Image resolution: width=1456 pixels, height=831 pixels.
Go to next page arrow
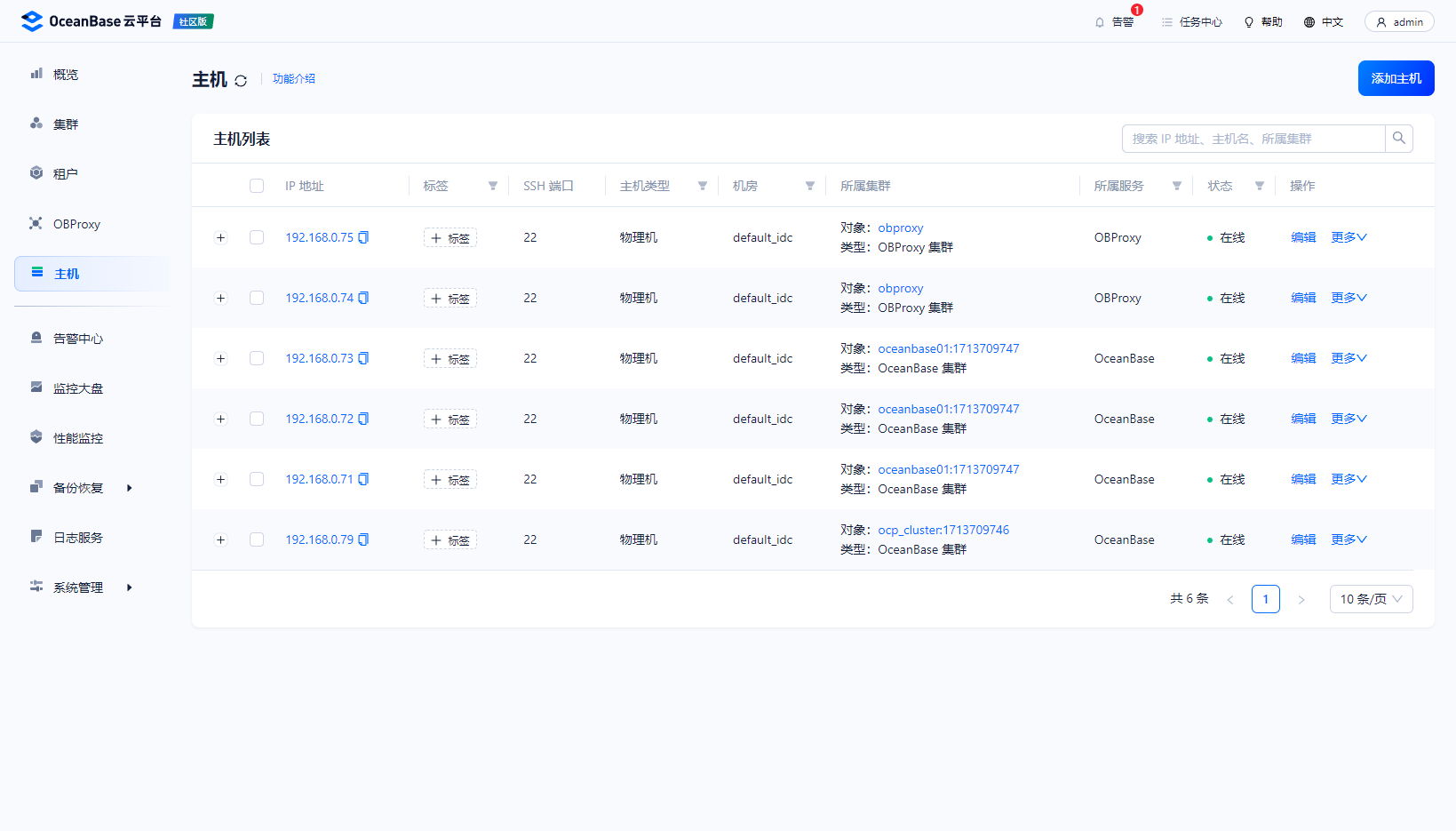coord(1301,600)
